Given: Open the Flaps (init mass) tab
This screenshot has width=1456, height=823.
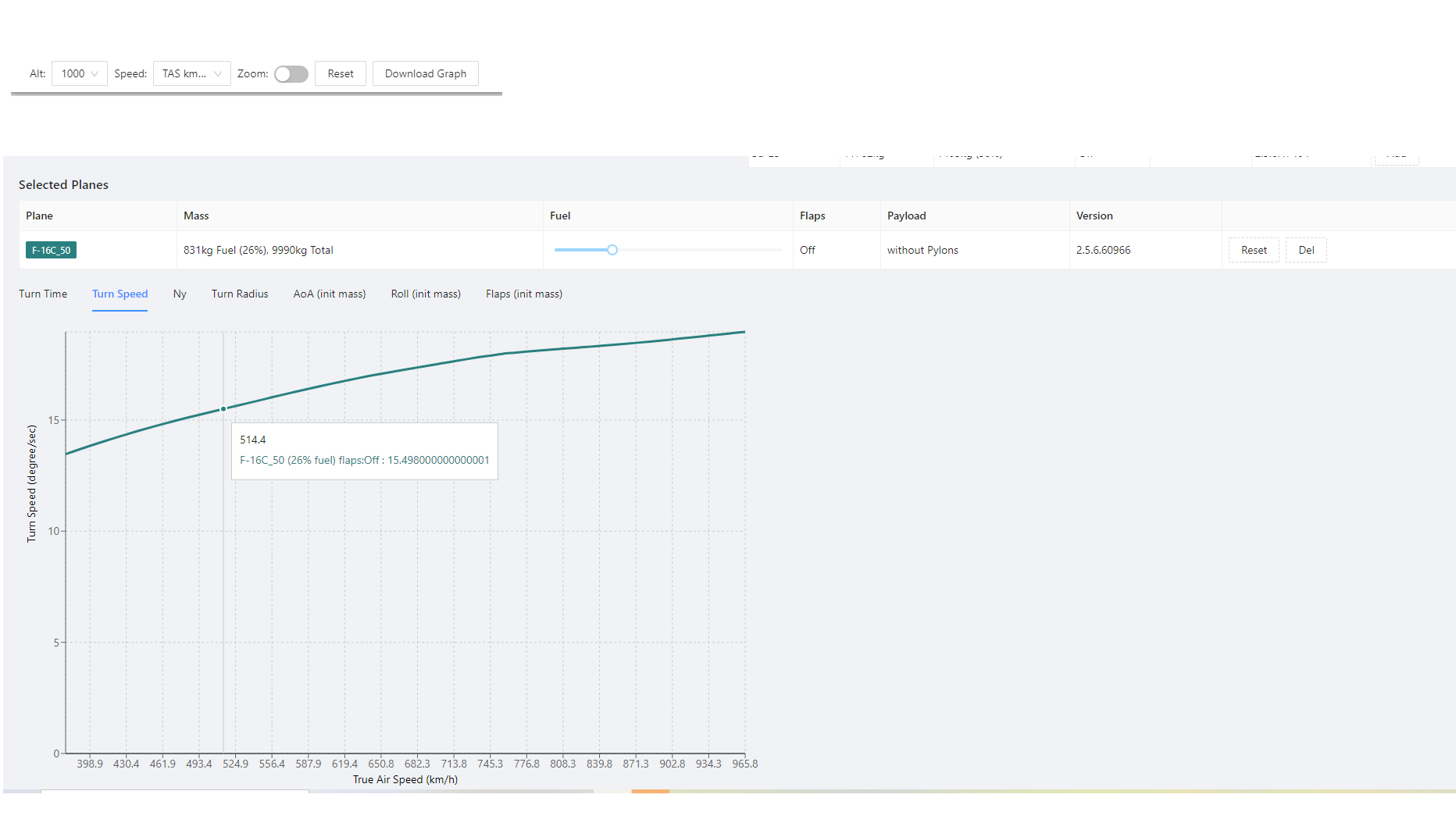Looking at the screenshot, I should pyautogui.click(x=524, y=294).
